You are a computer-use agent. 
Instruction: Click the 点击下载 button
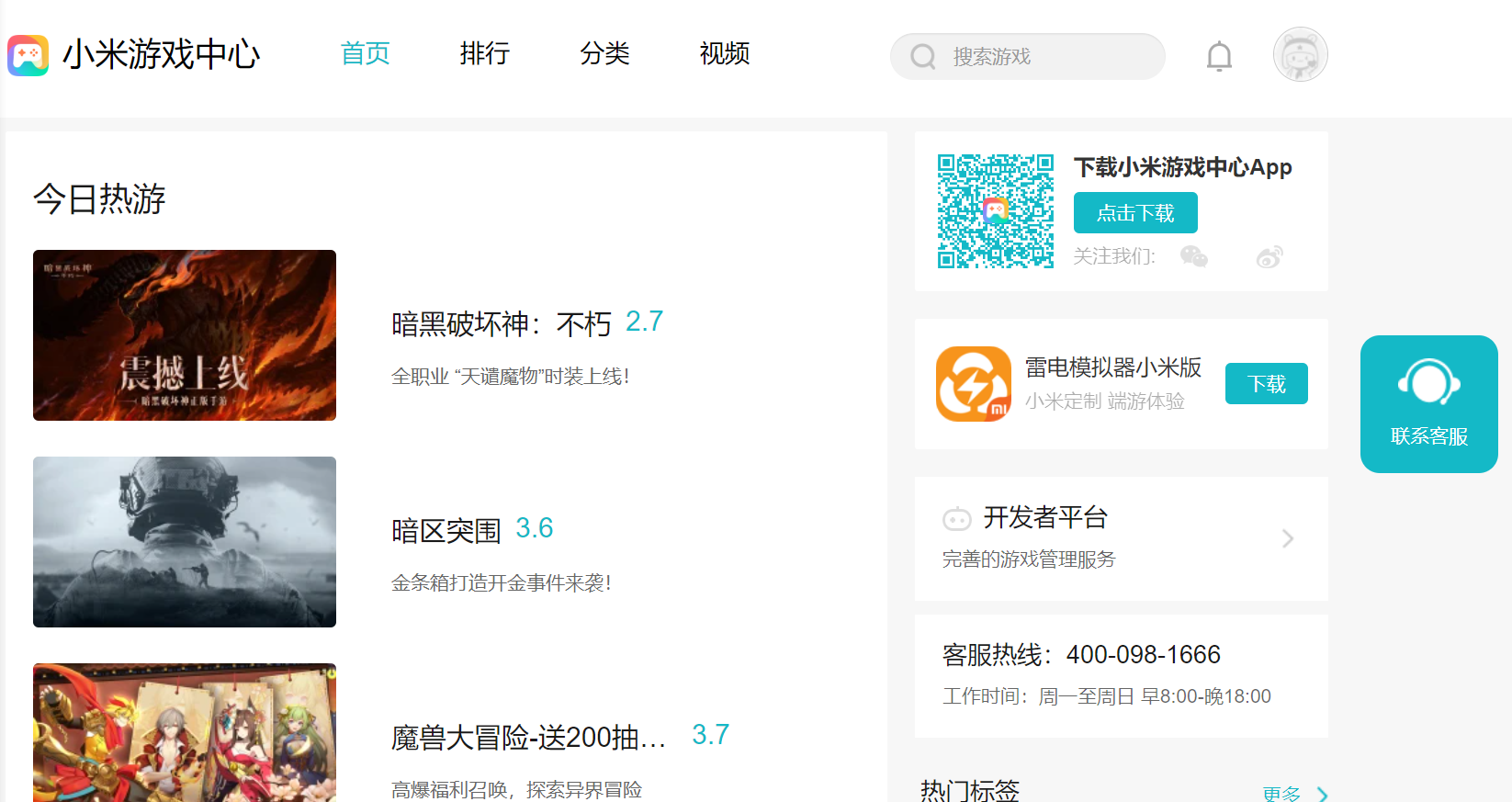[1135, 213]
